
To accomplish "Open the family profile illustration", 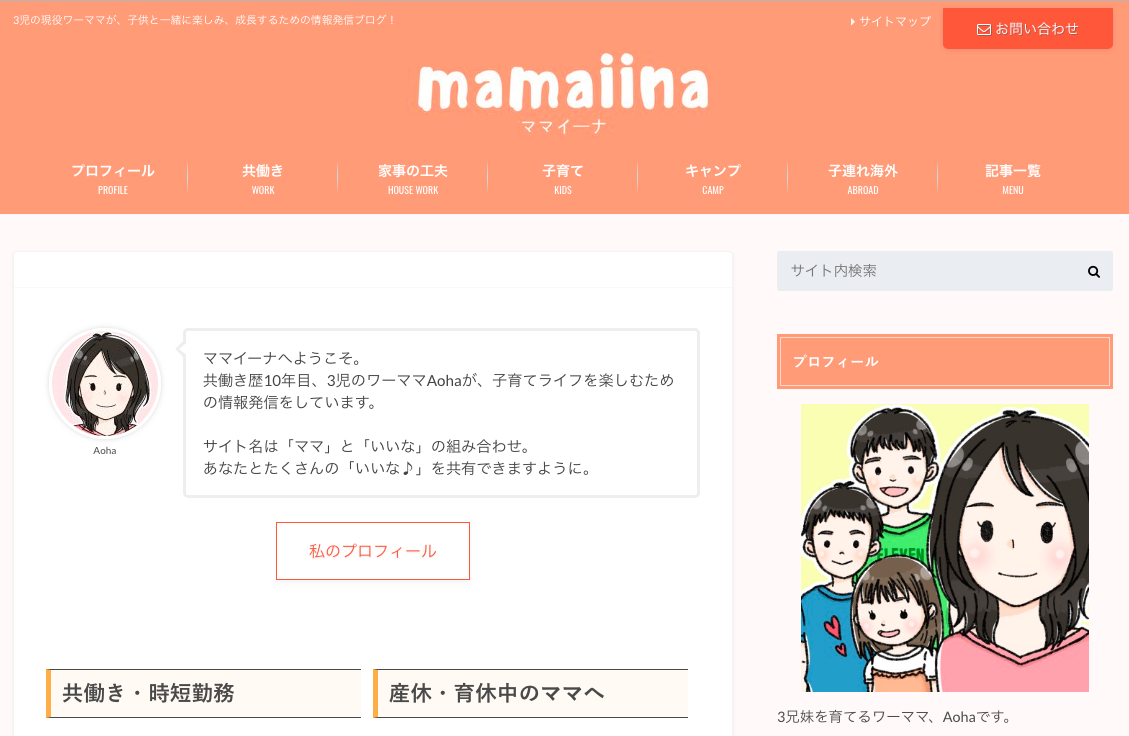I will pos(945,547).
